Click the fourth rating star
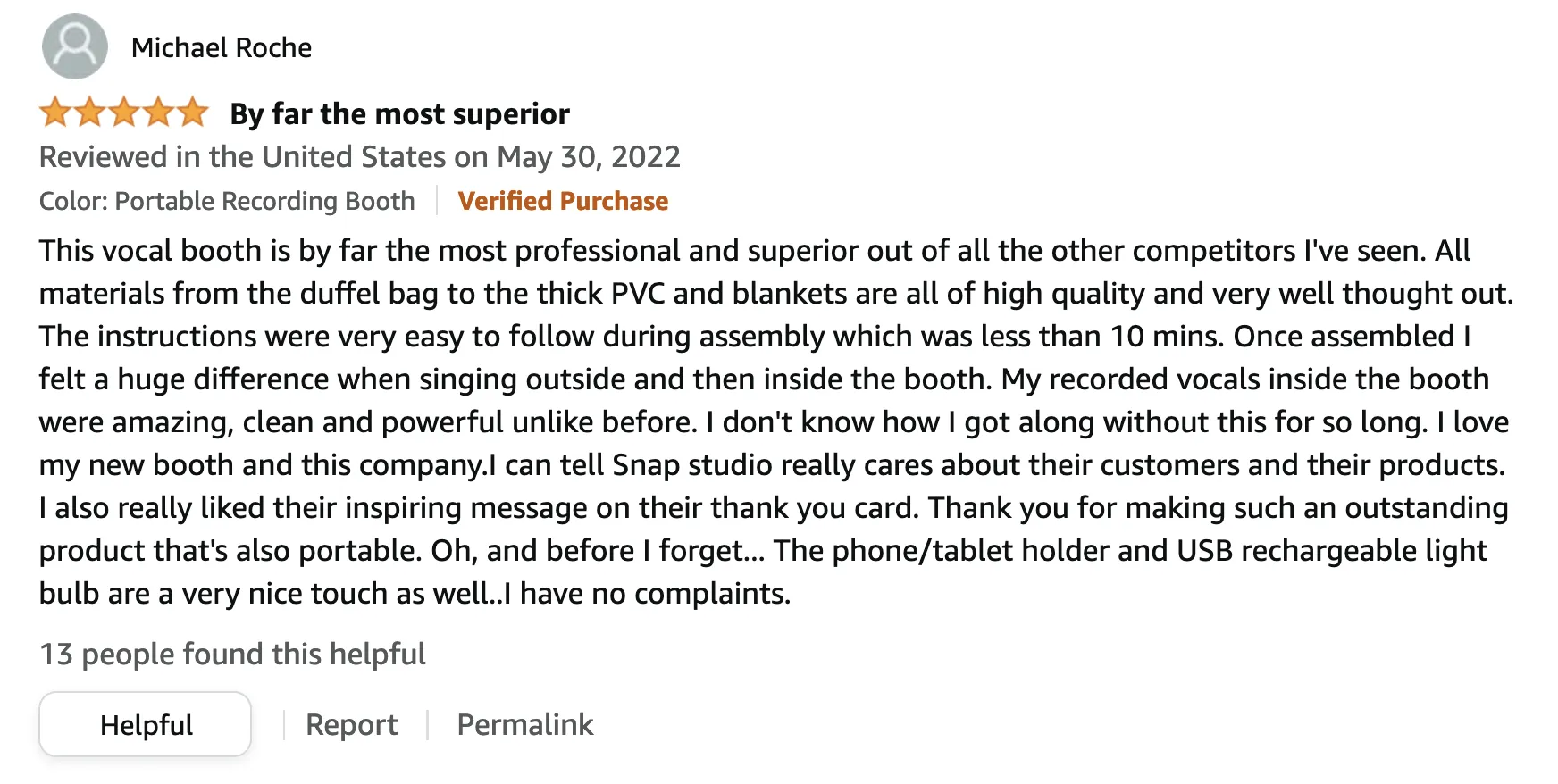Viewport: 1558px width, 784px height. tap(158, 113)
